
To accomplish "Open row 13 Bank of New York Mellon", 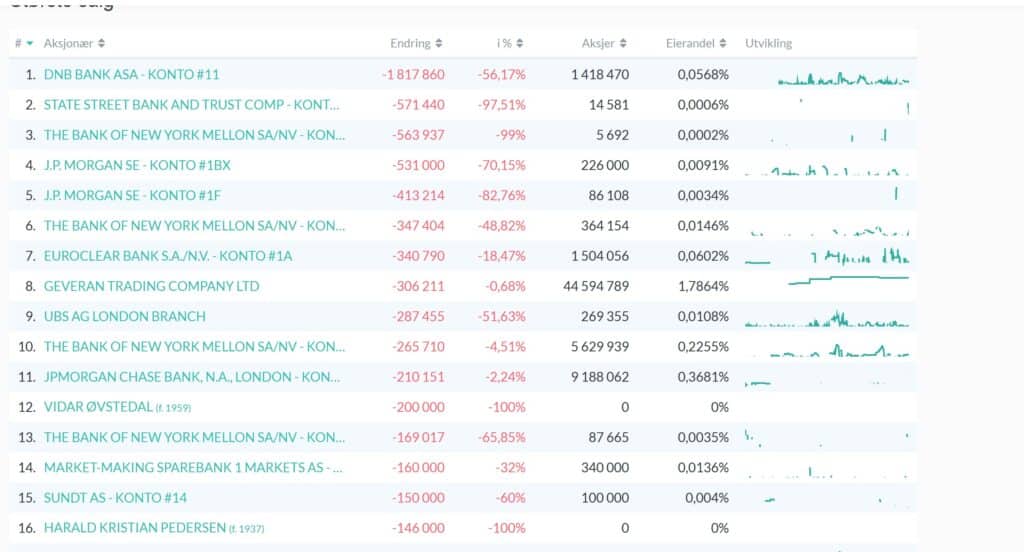I will pyautogui.click(x=194, y=438).
